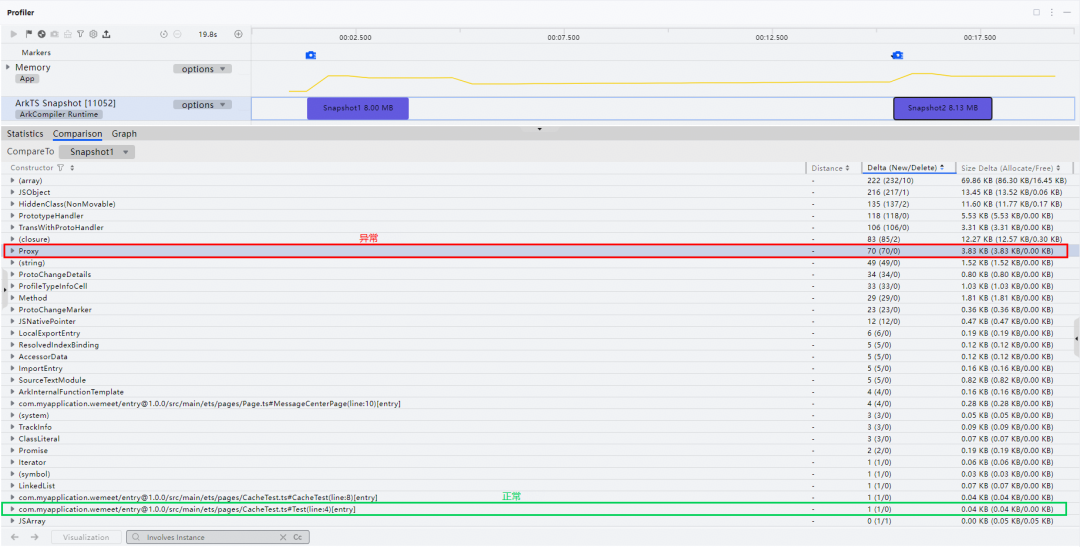This screenshot has width=1080, height=547.
Task: Select the MessageCenterPage(line:10) row
Action: (539, 404)
